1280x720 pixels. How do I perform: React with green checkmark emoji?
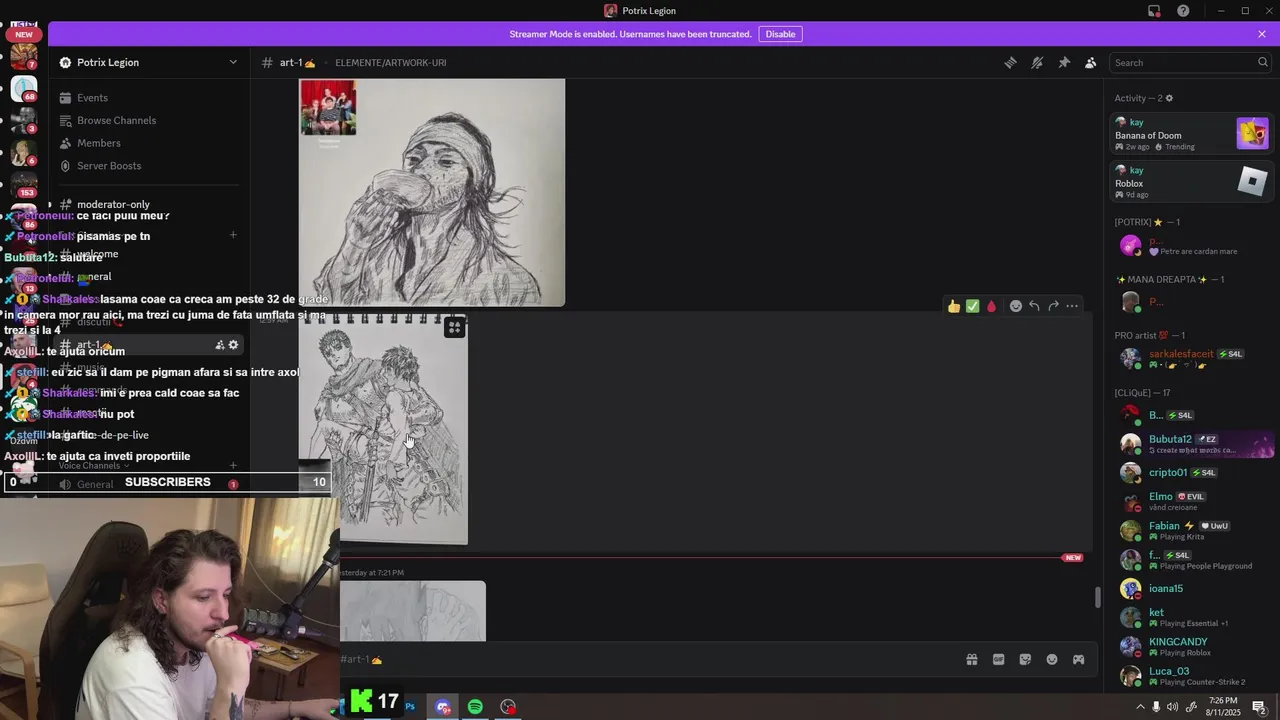click(973, 306)
